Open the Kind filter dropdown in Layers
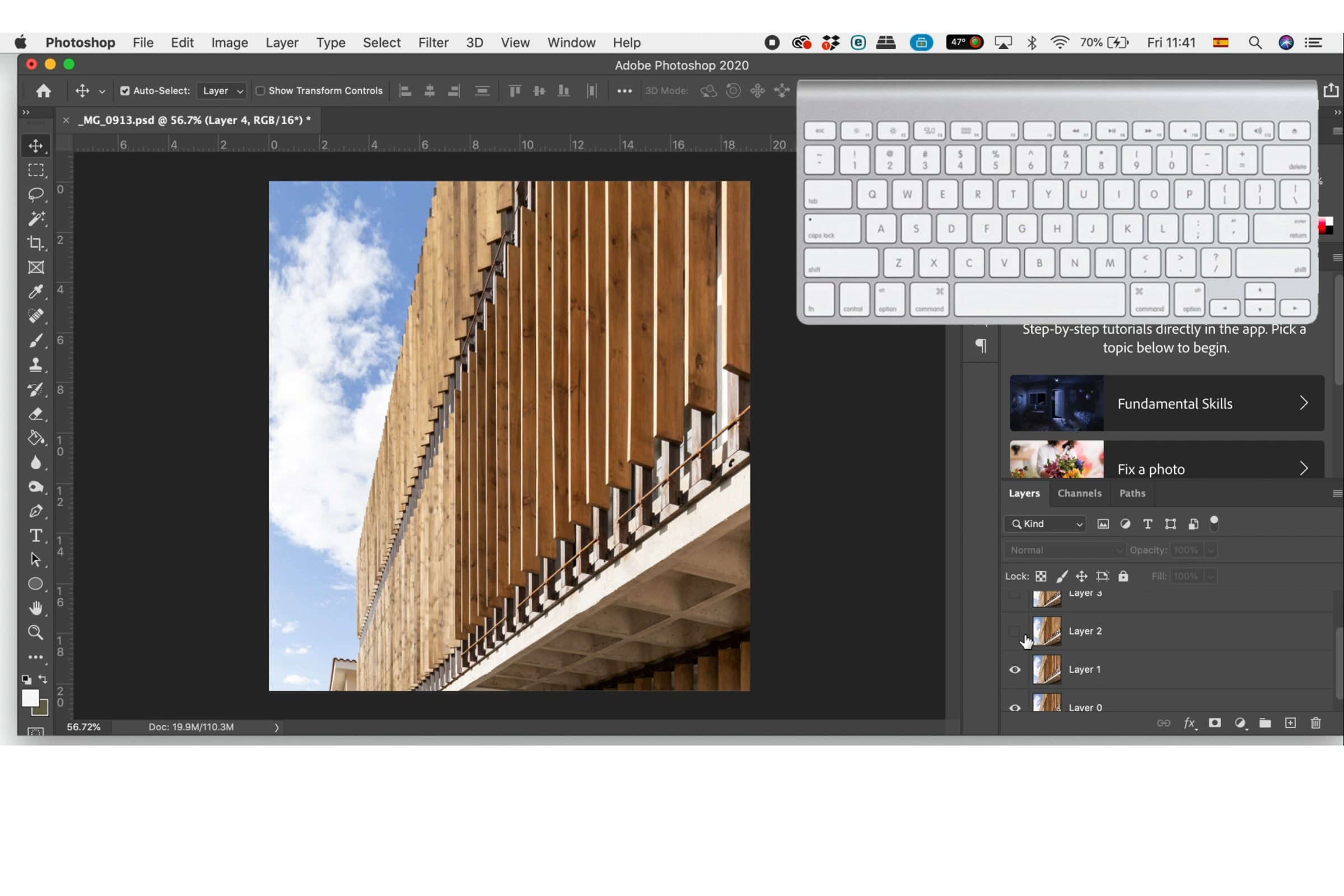Viewport: 1344px width, 896px height. tap(1046, 524)
